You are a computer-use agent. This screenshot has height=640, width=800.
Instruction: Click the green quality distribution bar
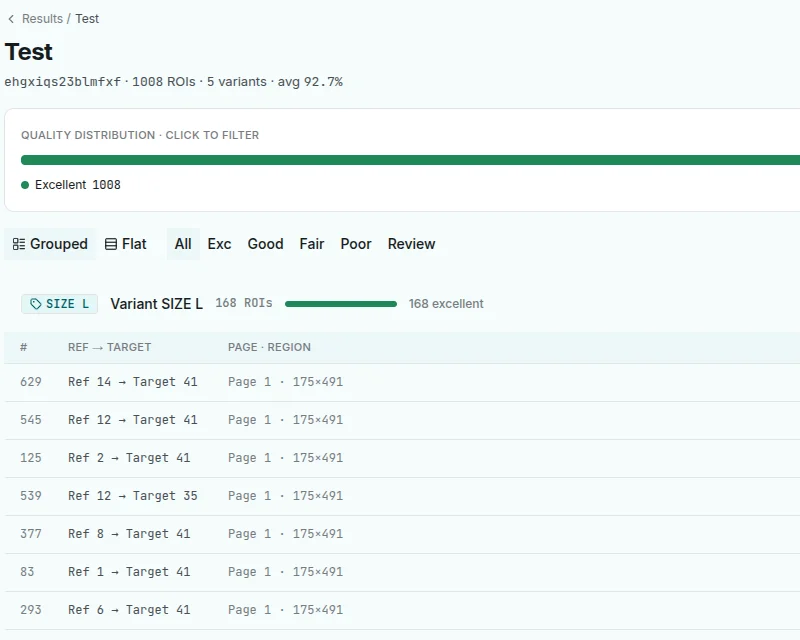point(410,160)
